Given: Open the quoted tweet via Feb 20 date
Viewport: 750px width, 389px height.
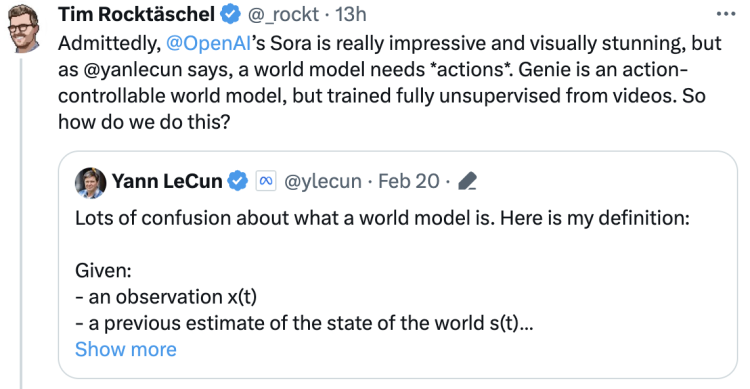Looking at the screenshot, I should pyautogui.click(x=409, y=181).
